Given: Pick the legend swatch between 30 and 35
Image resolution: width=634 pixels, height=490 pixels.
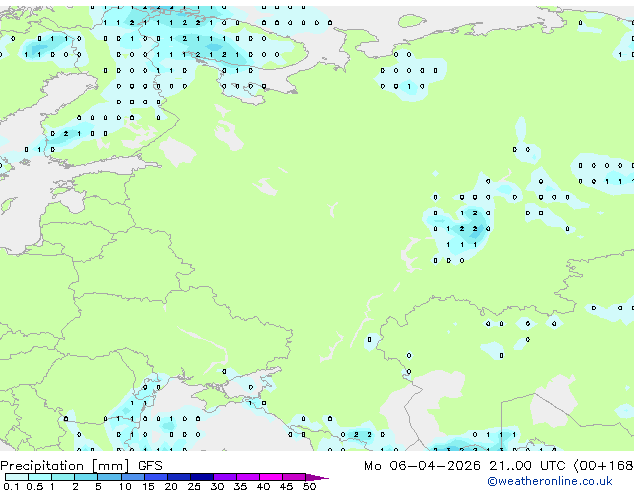Looking at the screenshot, I should (x=224, y=477).
